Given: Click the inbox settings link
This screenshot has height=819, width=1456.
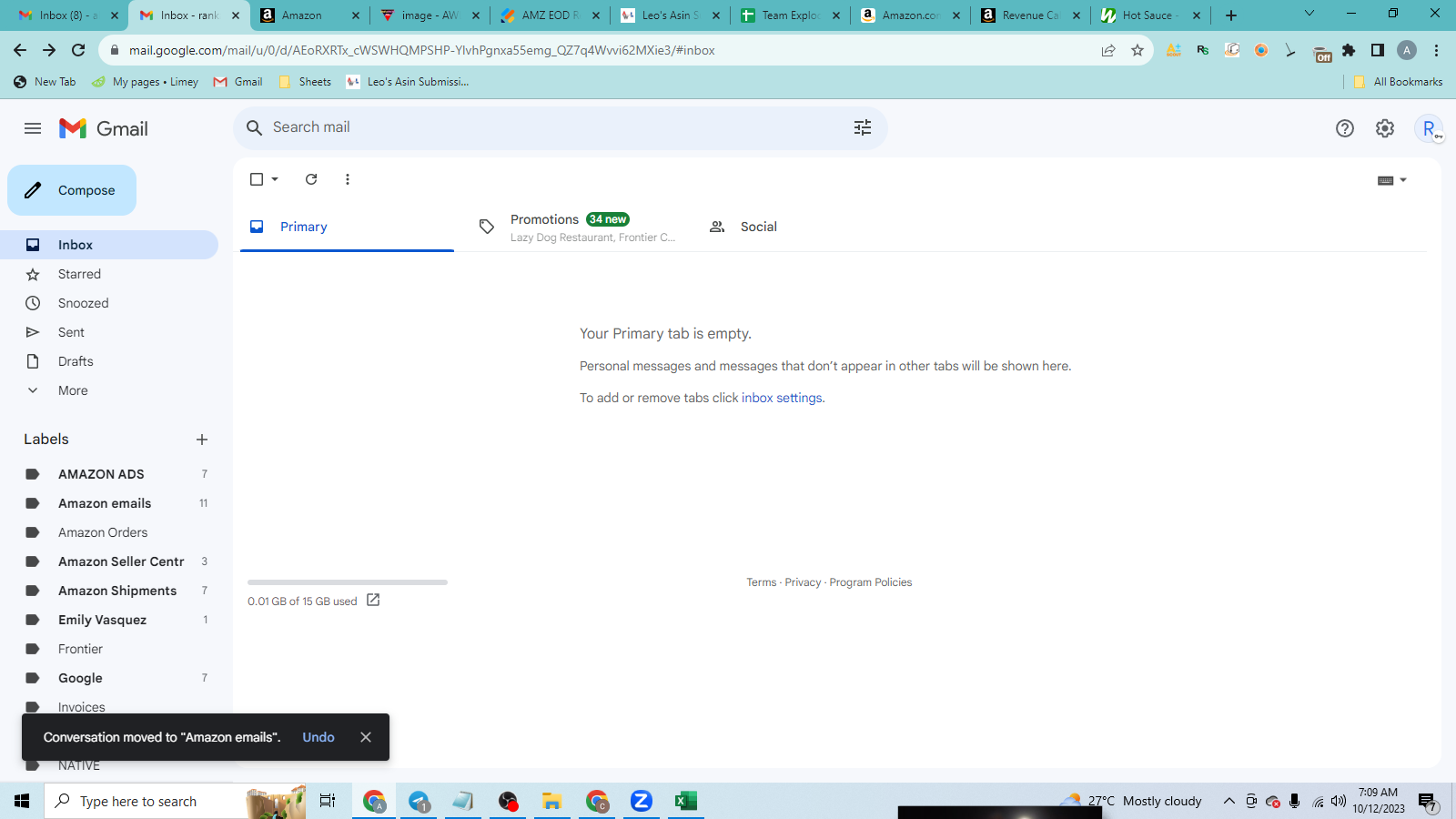Looking at the screenshot, I should [782, 398].
